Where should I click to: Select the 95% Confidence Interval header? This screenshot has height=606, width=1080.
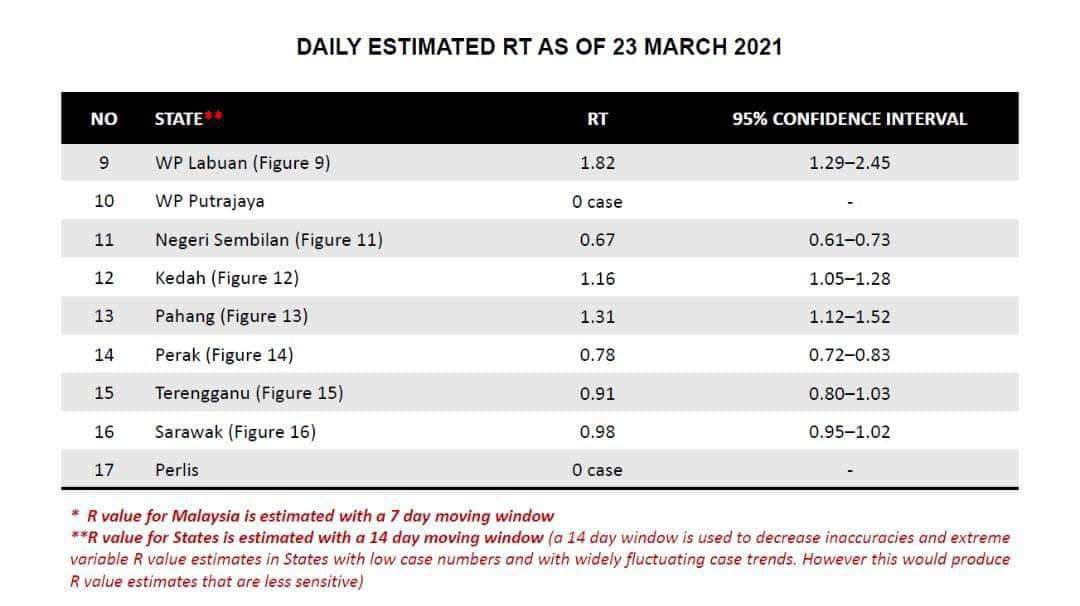click(849, 119)
